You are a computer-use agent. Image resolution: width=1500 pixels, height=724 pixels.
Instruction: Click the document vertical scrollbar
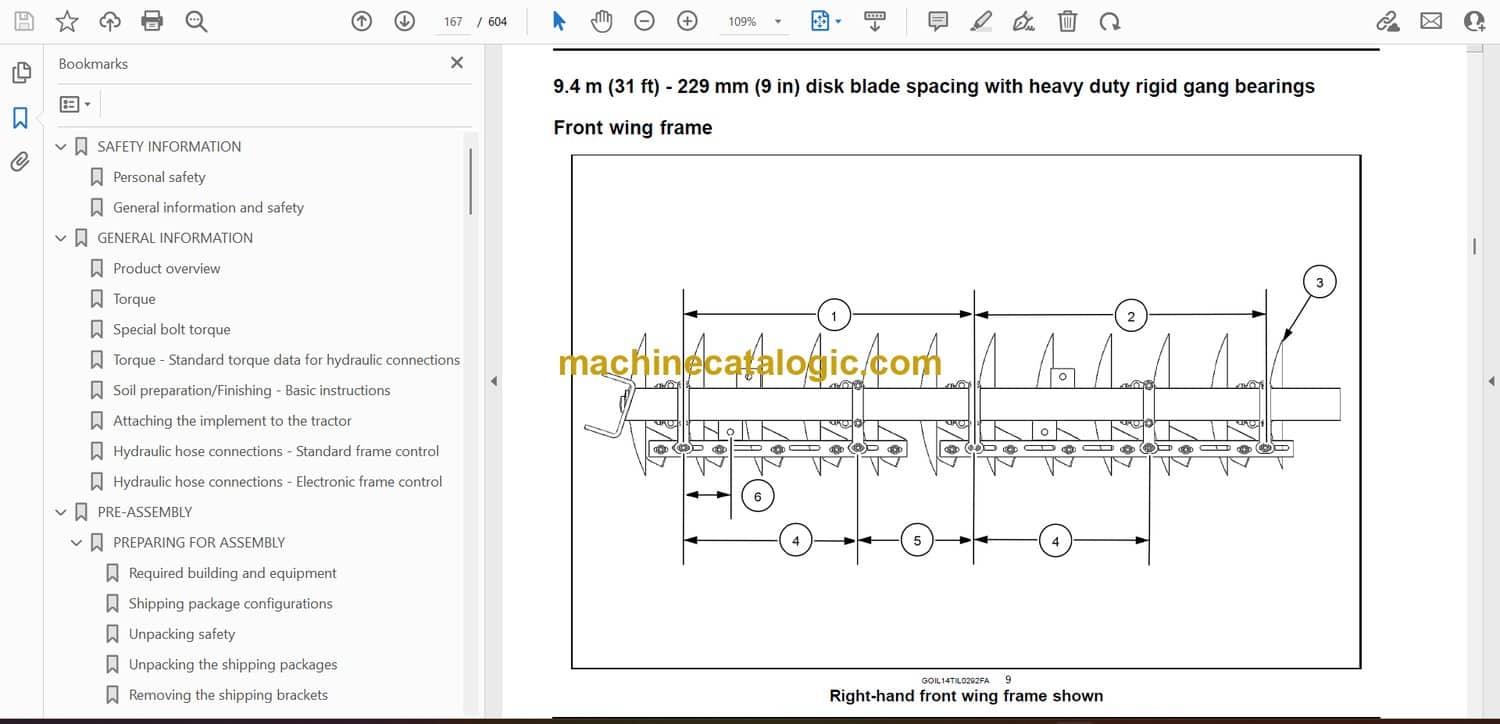tap(1474, 247)
